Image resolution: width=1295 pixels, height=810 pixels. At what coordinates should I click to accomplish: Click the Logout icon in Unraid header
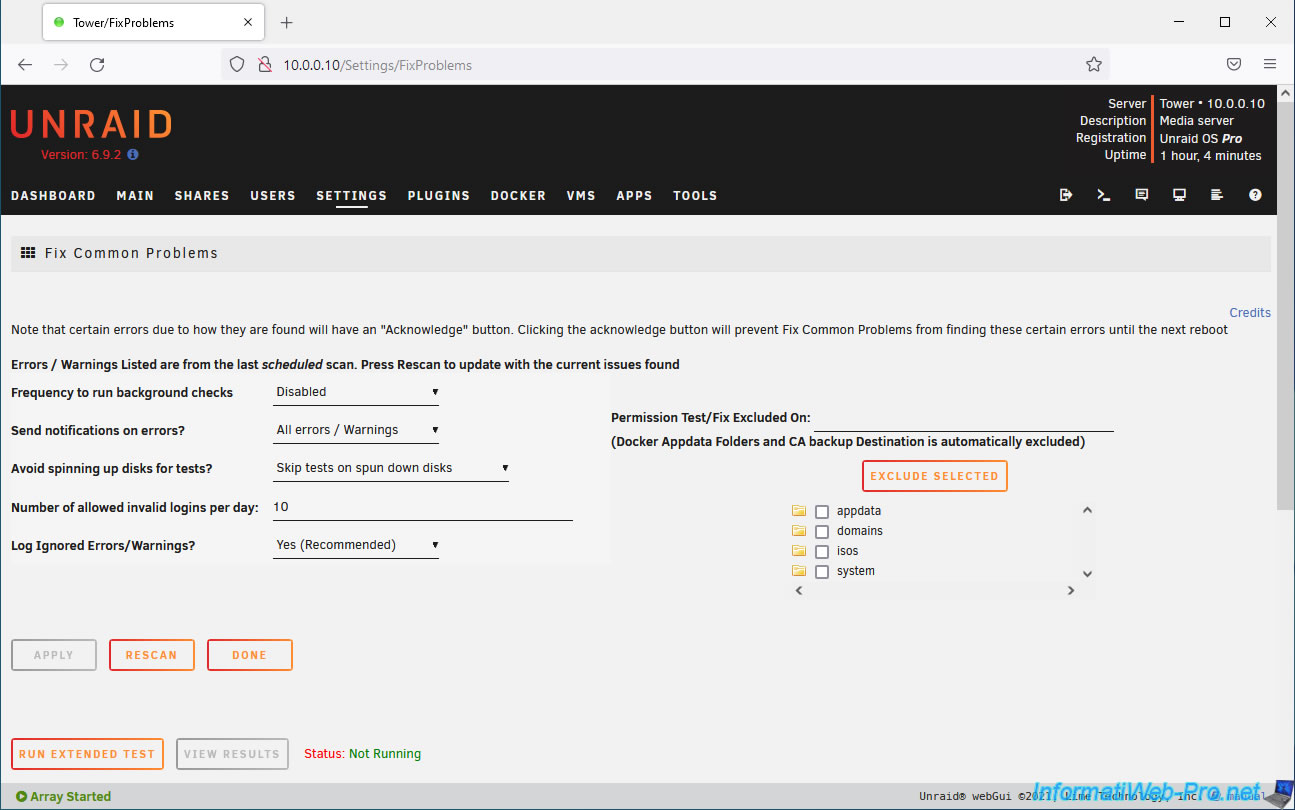(1066, 195)
